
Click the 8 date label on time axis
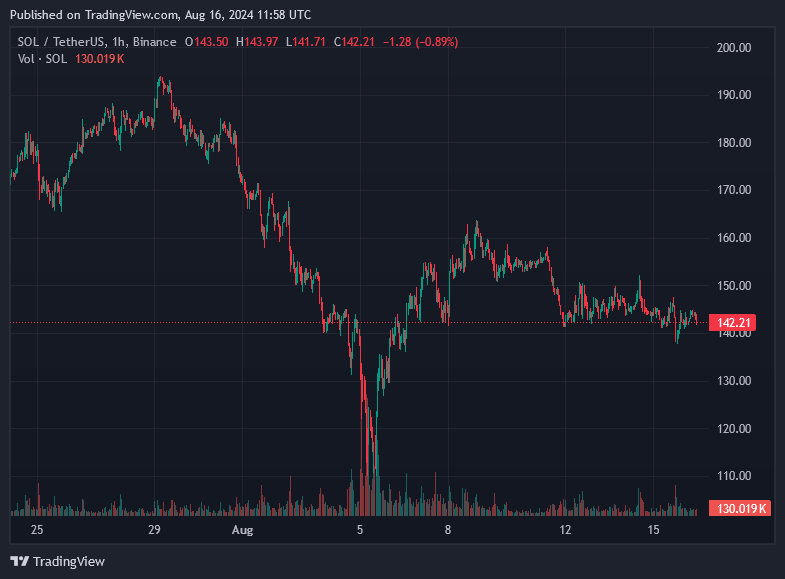(x=448, y=529)
